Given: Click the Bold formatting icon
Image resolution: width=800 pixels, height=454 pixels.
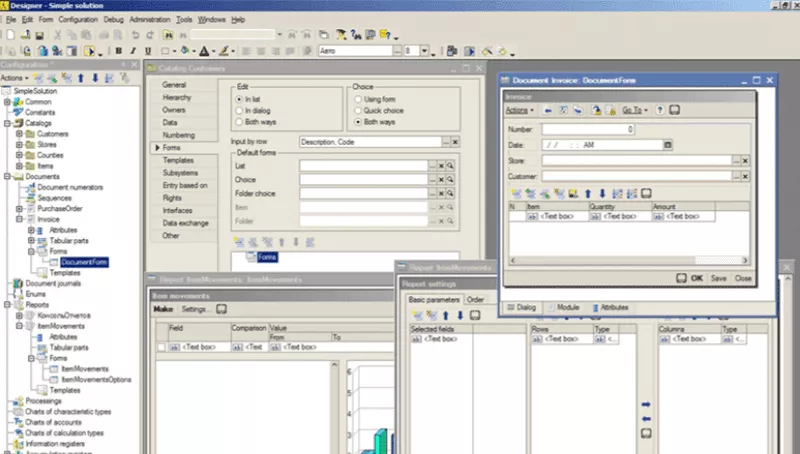Looking at the screenshot, I should [118, 51].
